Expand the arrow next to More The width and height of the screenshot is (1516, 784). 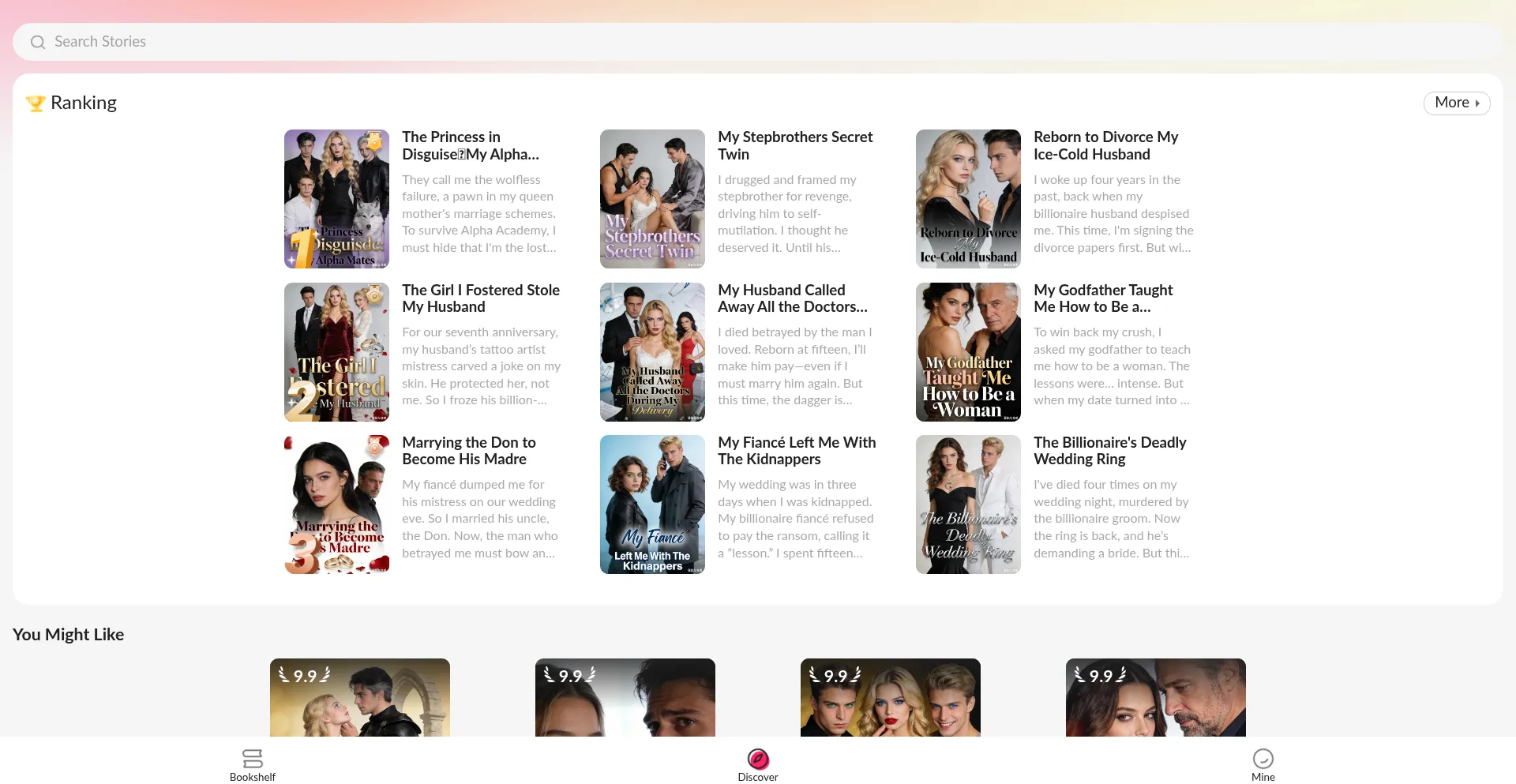click(x=1478, y=103)
